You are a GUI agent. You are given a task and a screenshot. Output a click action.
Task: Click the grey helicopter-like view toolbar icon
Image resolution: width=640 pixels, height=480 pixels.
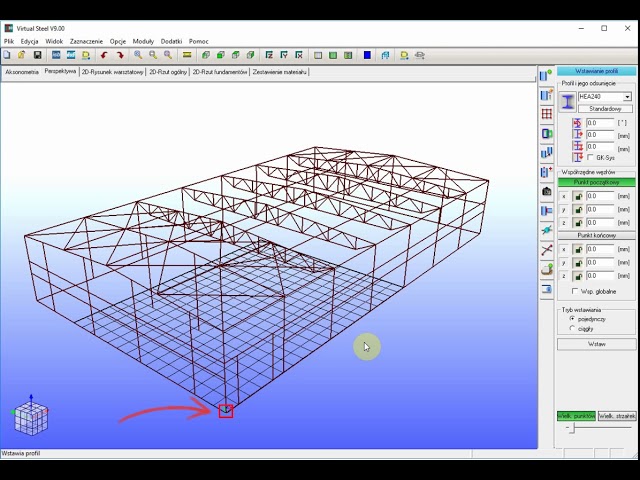pos(420,55)
